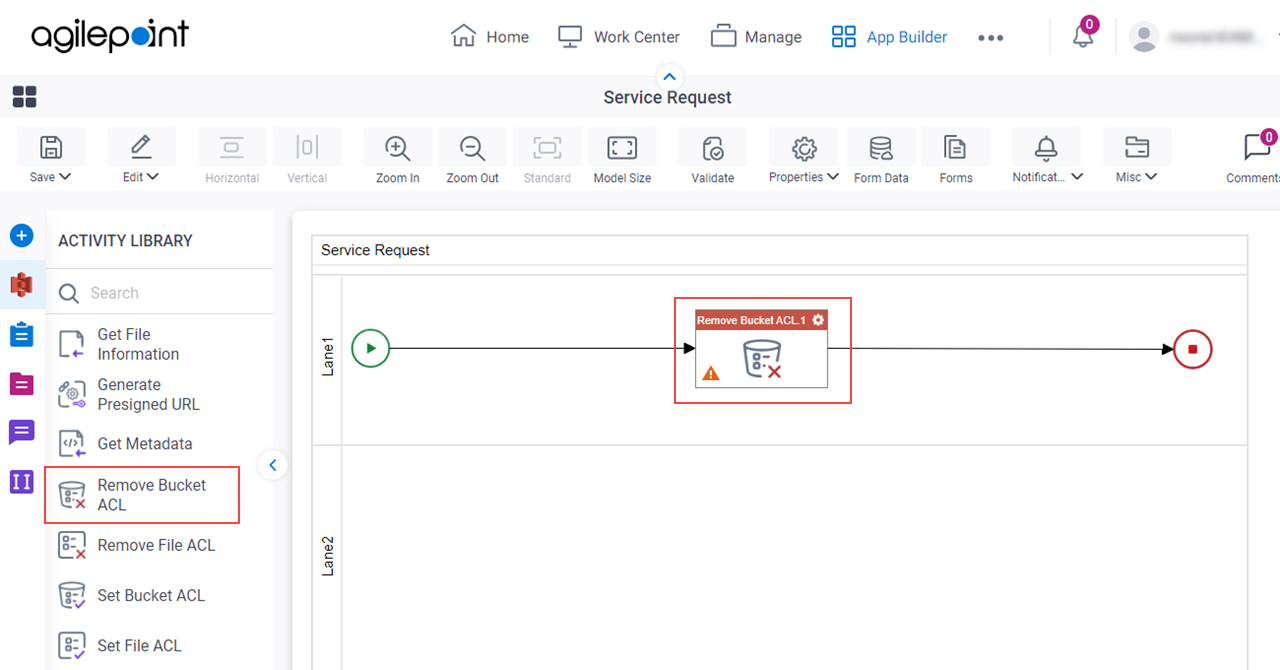Select the magenta form sidebar icon
This screenshot has width=1280, height=670.
point(21,384)
